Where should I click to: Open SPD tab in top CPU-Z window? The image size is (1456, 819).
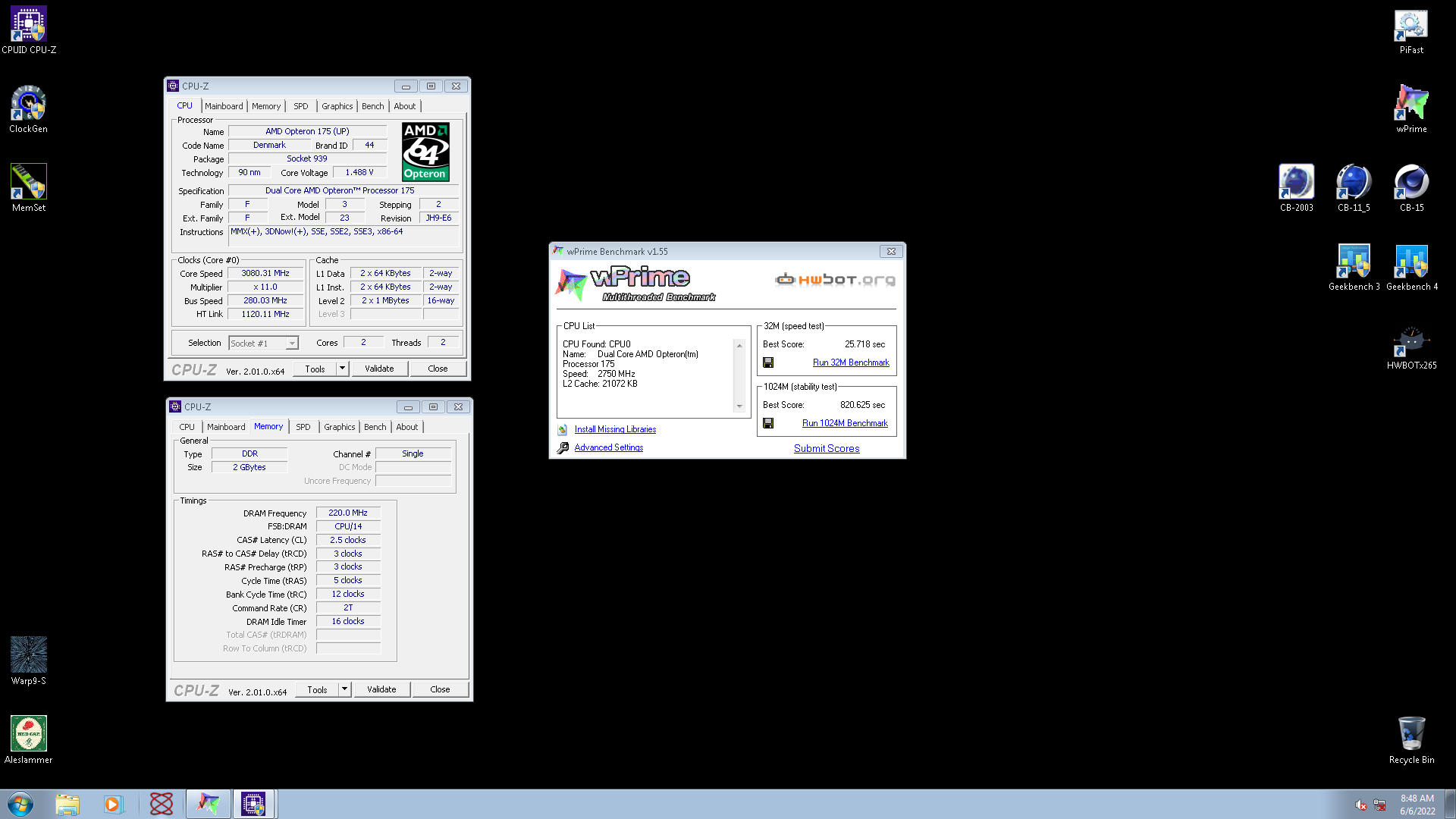tap(300, 106)
